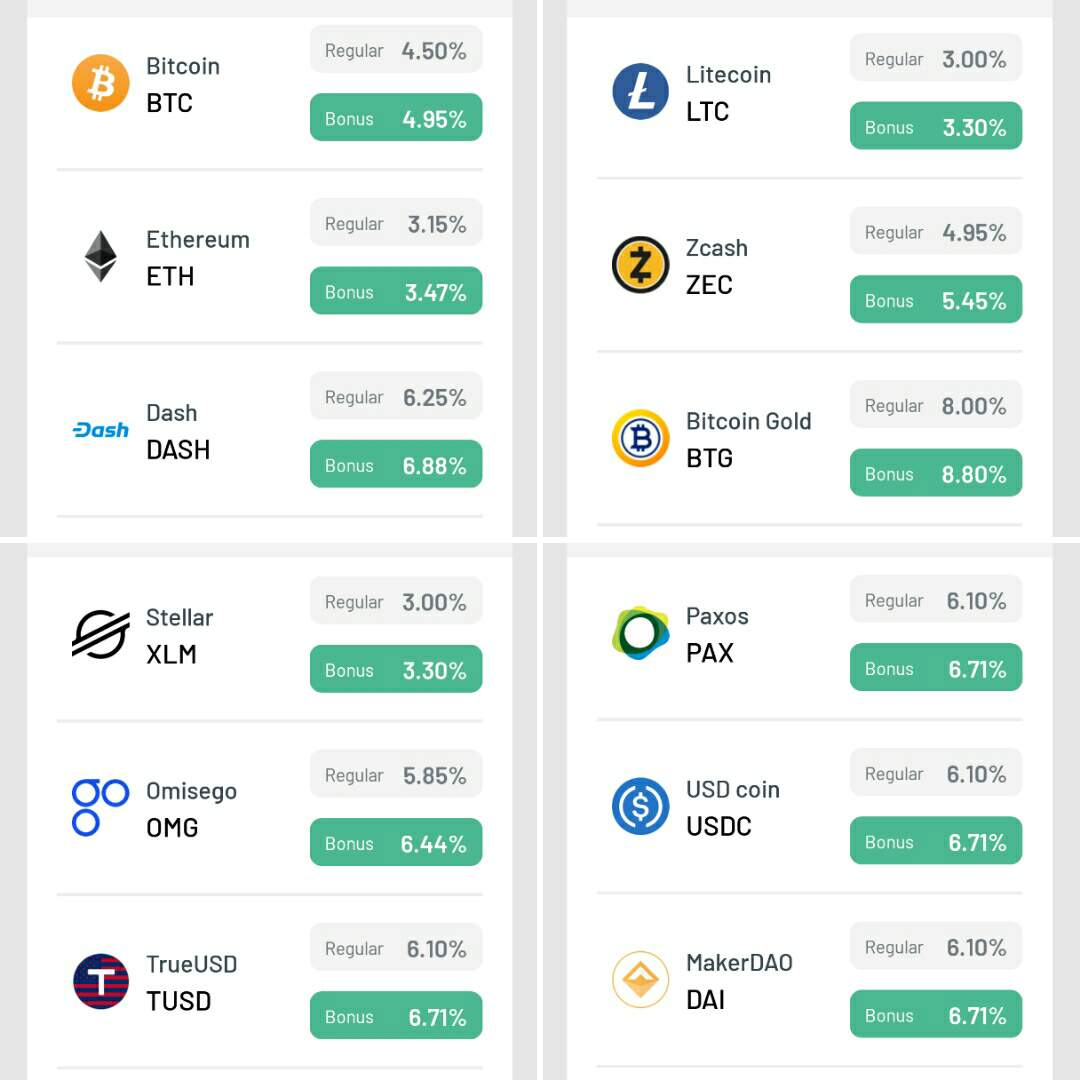This screenshot has height=1080, width=1080.
Task: Open the MakerDAO DAI icon
Action: [640, 980]
